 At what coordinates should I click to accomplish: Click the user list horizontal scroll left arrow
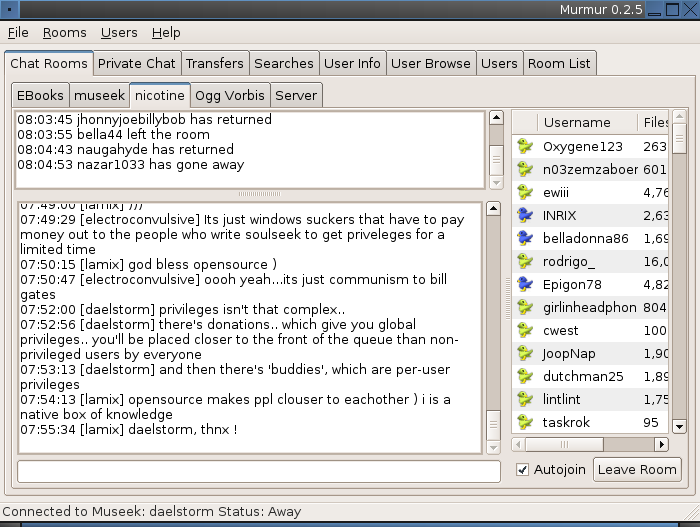click(518, 444)
